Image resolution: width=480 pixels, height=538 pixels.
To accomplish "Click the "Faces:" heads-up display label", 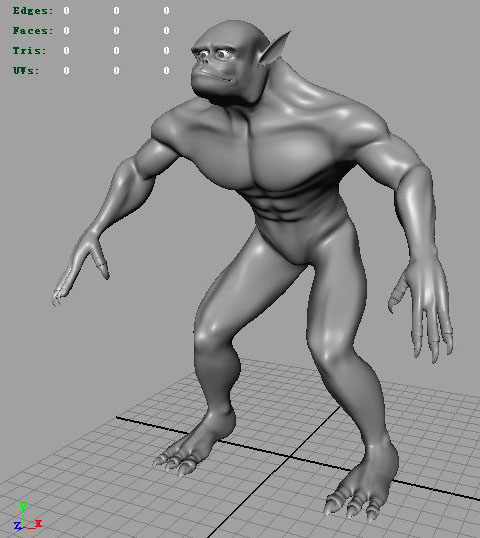I will click(33, 31).
